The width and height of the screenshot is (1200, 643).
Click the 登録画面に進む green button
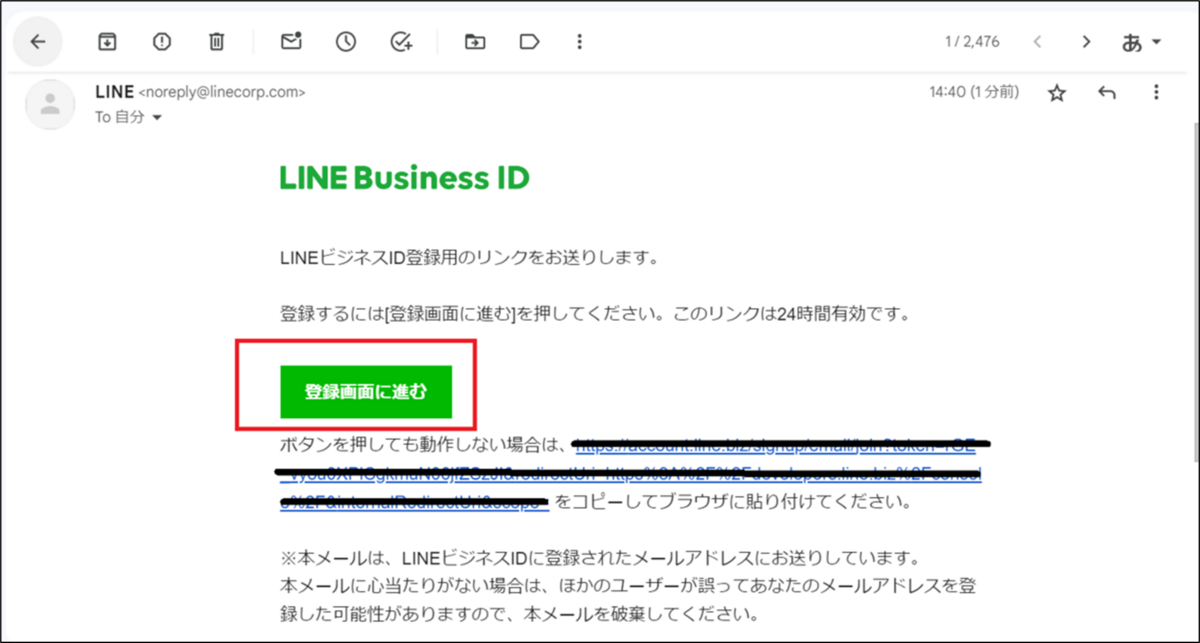coord(366,392)
